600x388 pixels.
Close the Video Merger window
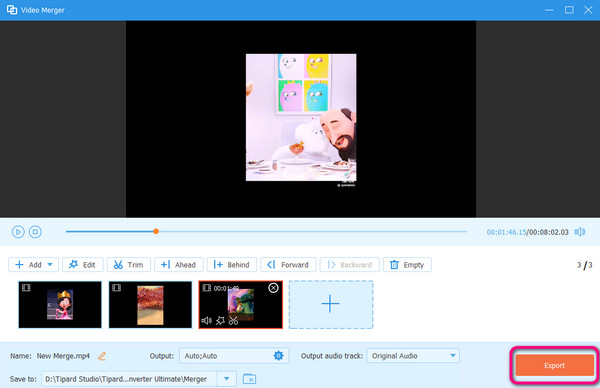[588, 10]
